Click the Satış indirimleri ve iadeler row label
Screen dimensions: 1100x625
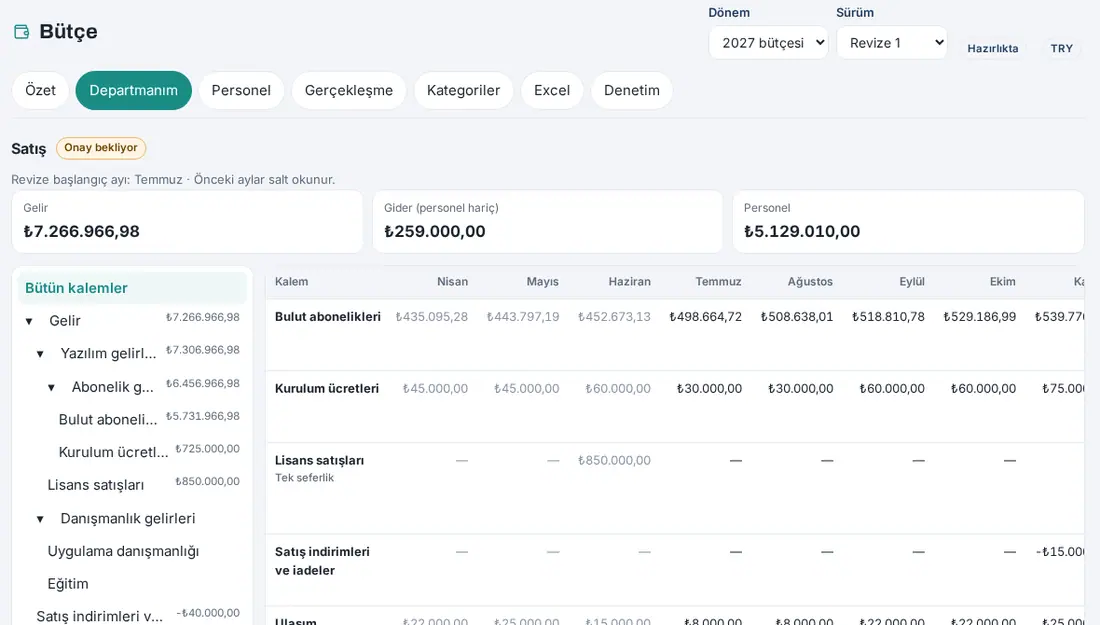322,561
